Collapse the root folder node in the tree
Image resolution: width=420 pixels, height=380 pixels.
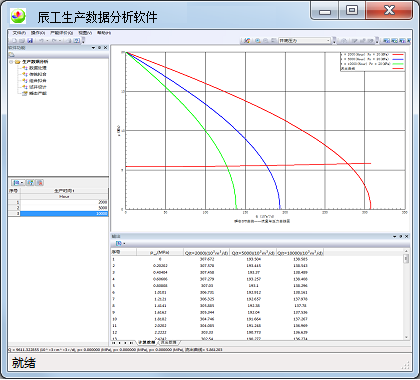[11, 62]
